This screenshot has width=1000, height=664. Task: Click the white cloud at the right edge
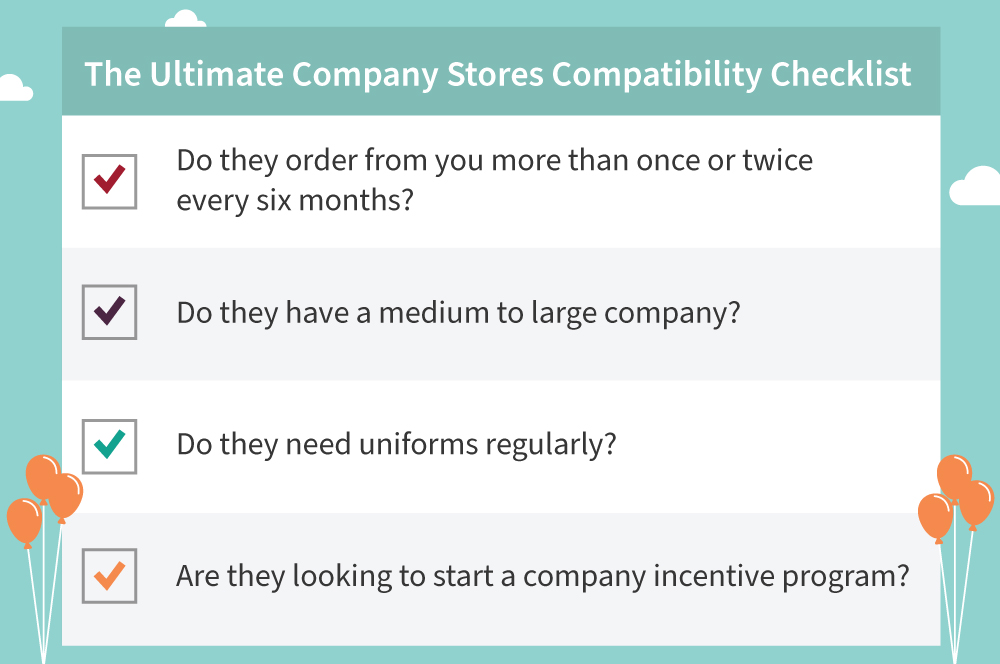tap(976, 186)
